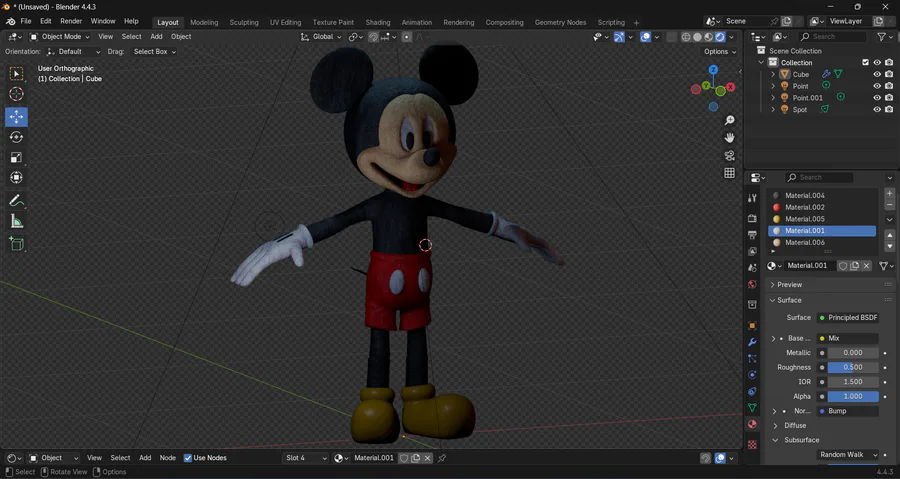900x479 pixels.
Task: Hide the Spot light in viewport
Action: 876,110
